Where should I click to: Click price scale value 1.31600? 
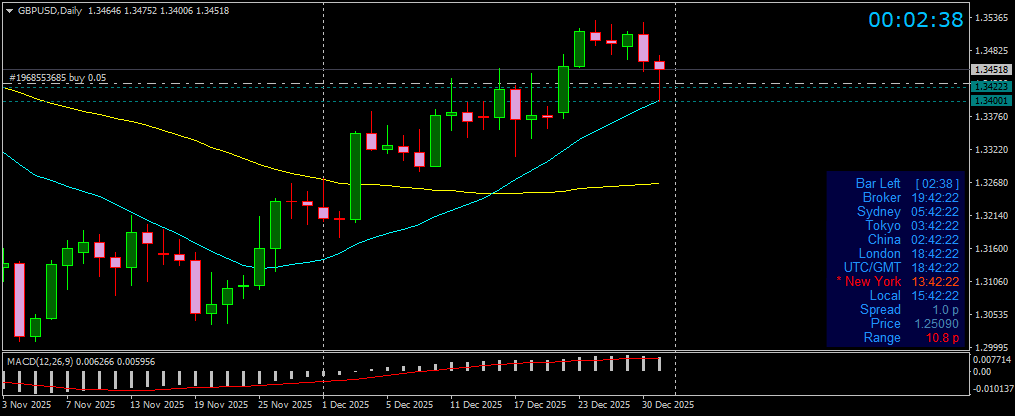pyautogui.click(x=992, y=249)
